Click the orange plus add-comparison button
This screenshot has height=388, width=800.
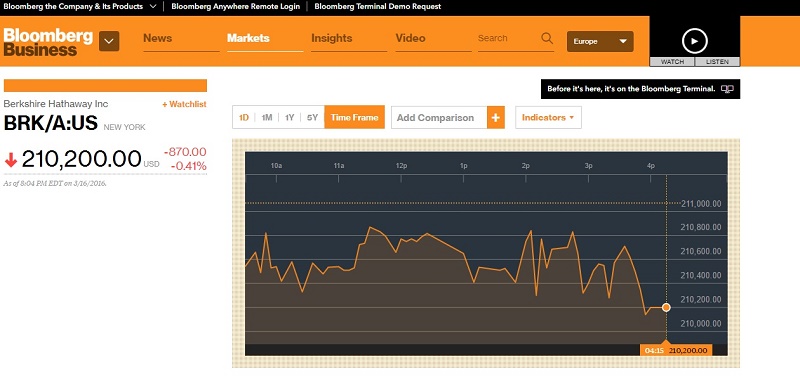pos(496,117)
